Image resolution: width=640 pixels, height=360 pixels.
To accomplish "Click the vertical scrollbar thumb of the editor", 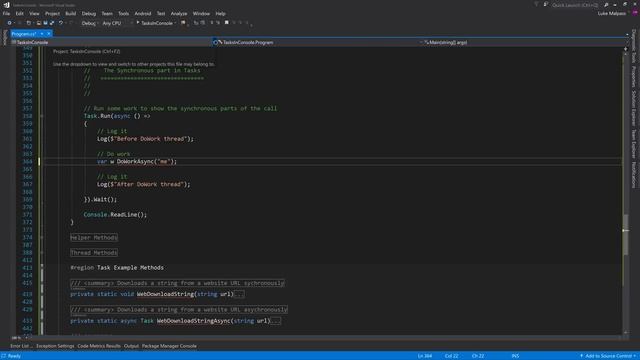I will pyautogui.click(x=625, y=234).
